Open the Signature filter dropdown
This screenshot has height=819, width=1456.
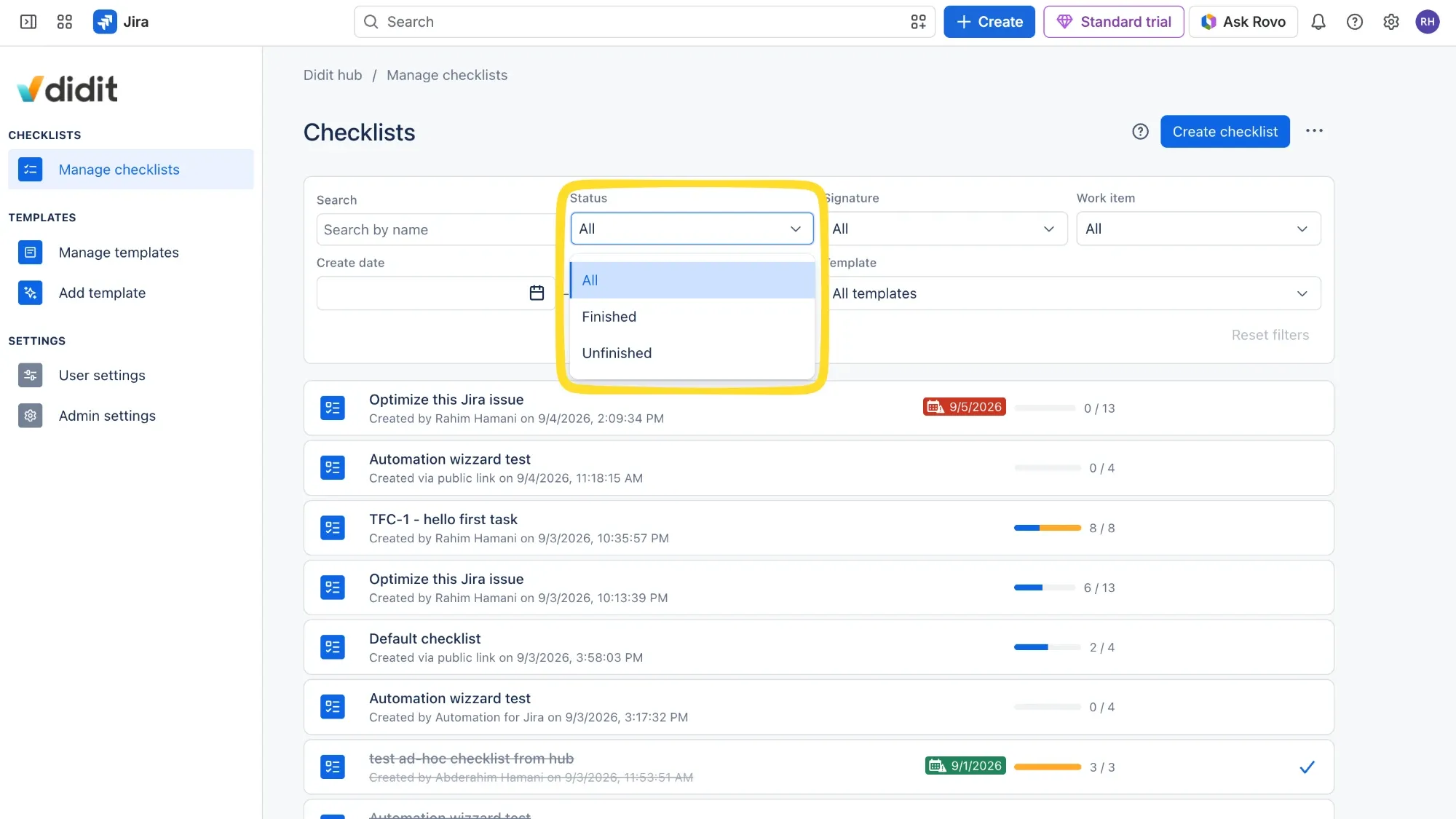[x=946, y=229]
